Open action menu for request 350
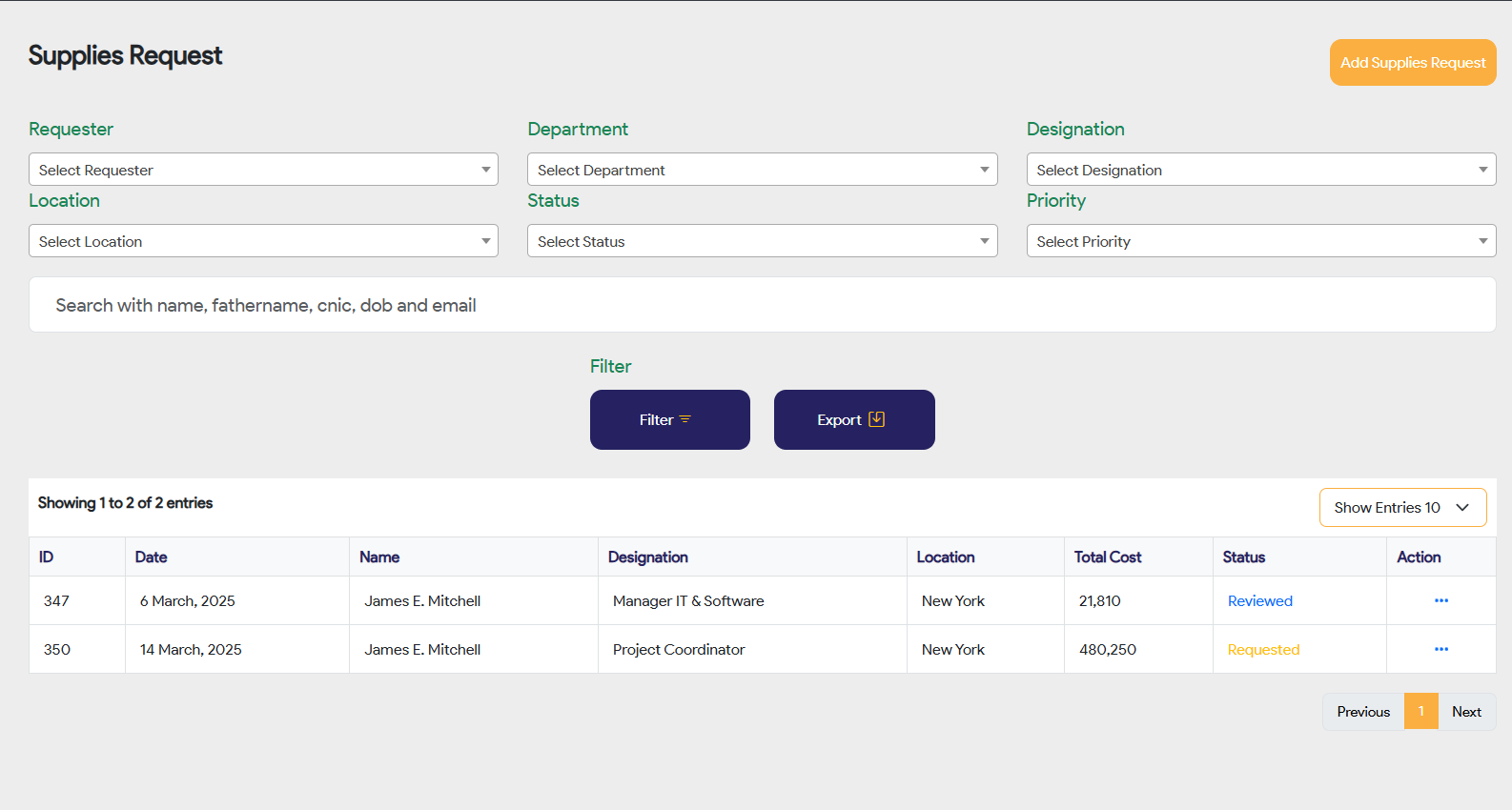Image resolution: width=1512 pixels, height=810 pixels. pos(1440,649)
